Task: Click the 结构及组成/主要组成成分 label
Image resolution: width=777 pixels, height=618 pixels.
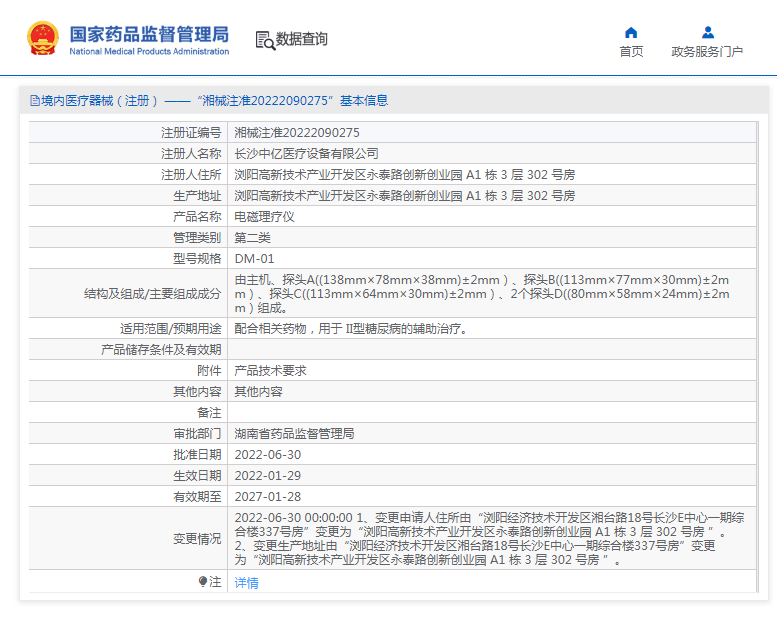Action: [153, 294]
